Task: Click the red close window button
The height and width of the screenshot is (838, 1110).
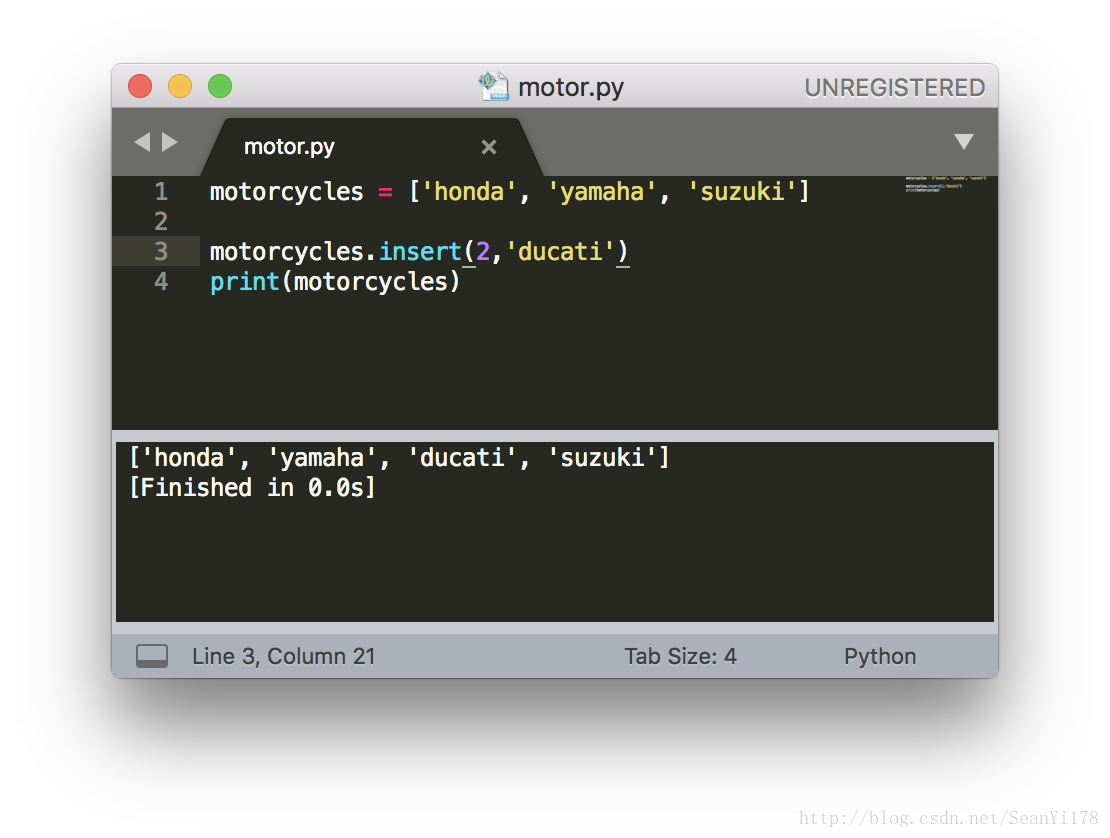Action: pos(140,86)
